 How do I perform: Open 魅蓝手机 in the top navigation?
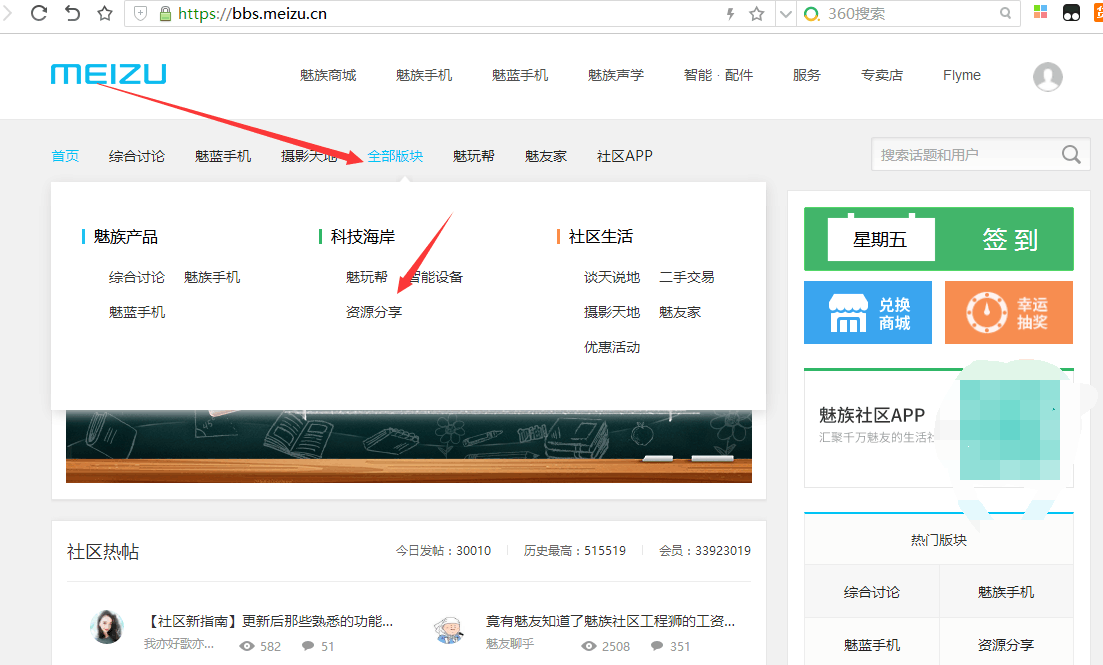click(519, 75)
